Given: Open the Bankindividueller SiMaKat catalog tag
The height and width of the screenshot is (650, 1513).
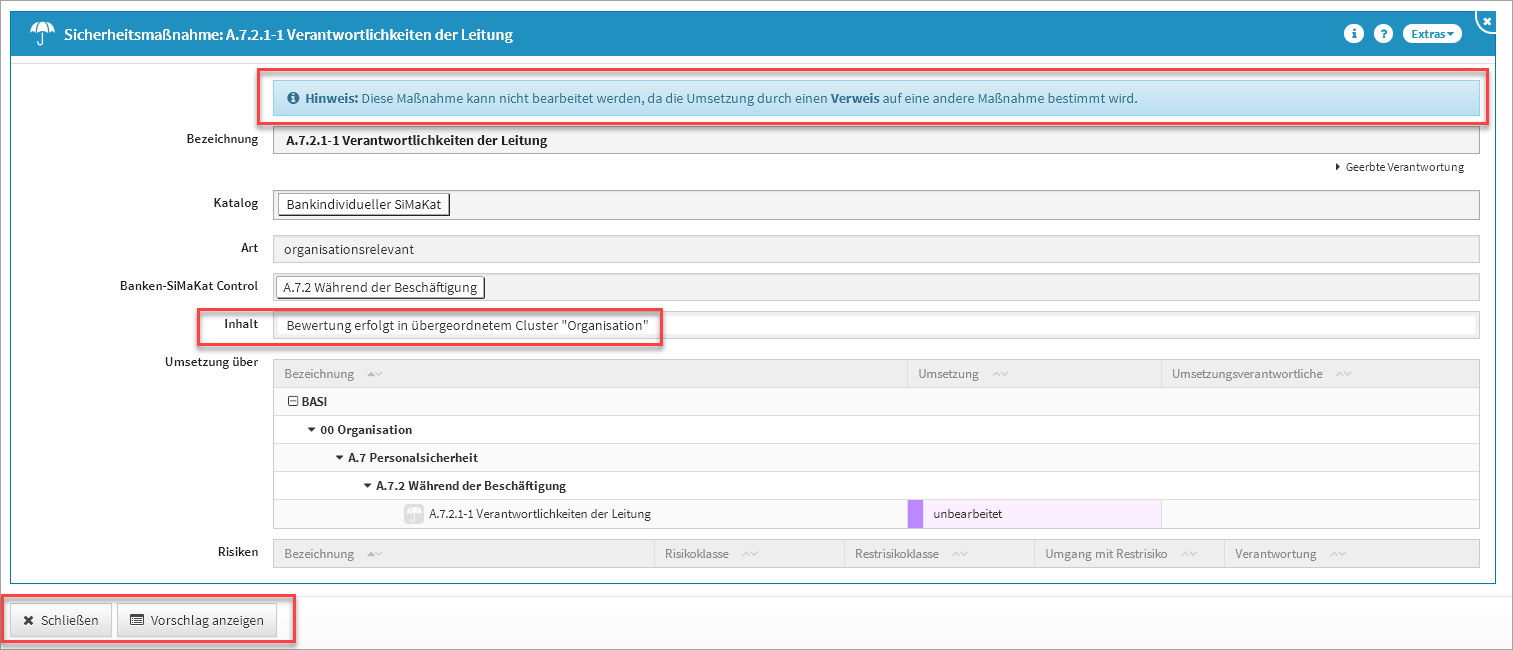Looking at the screenshot, I should click(364, 204).
